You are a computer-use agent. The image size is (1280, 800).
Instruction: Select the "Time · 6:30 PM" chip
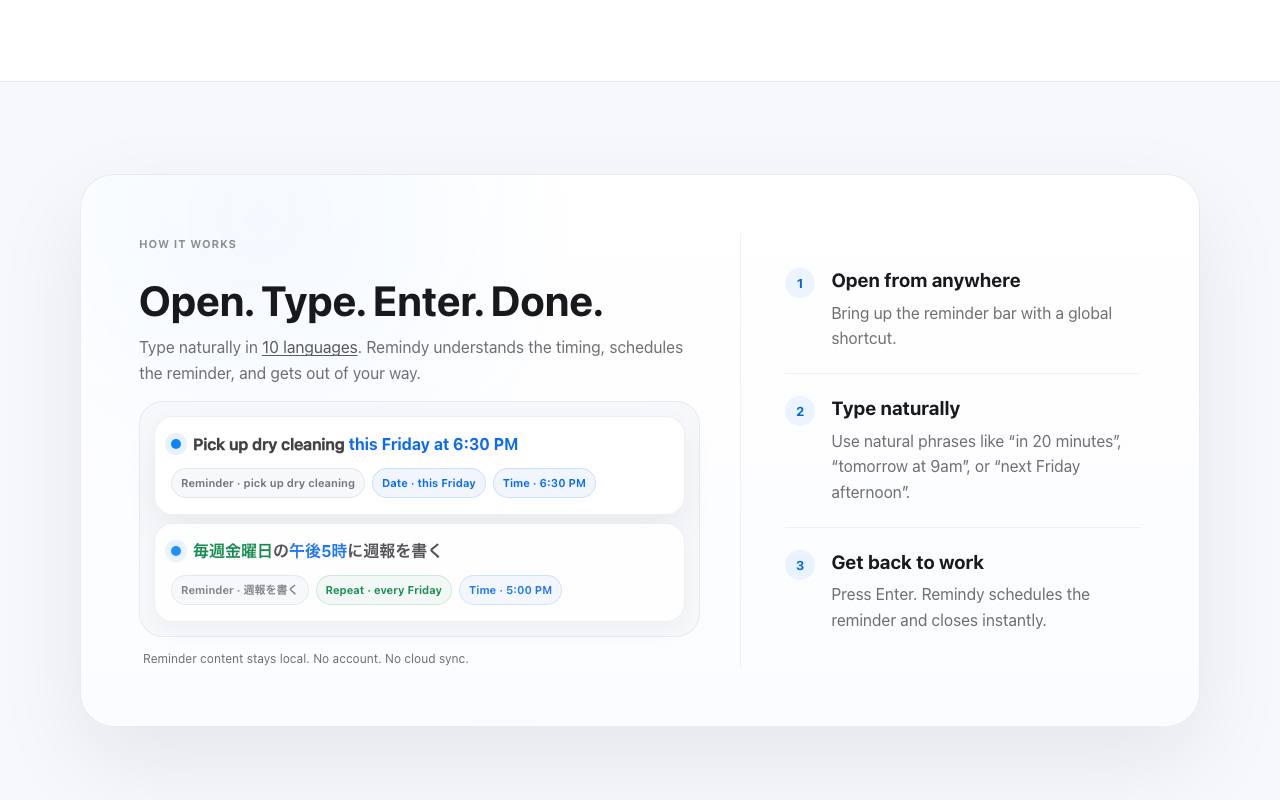click(544, 483)
